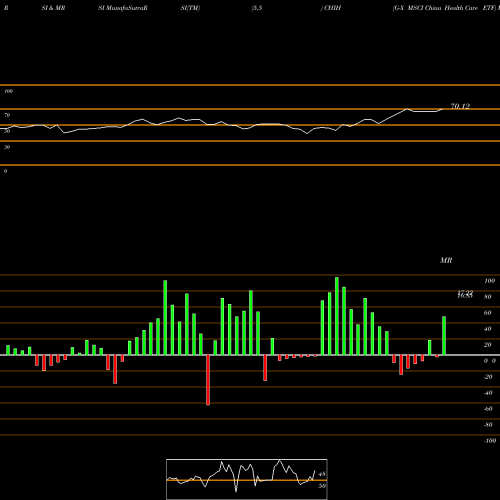Click the 'SI(TM)' header text

click(x=191, y=8)
